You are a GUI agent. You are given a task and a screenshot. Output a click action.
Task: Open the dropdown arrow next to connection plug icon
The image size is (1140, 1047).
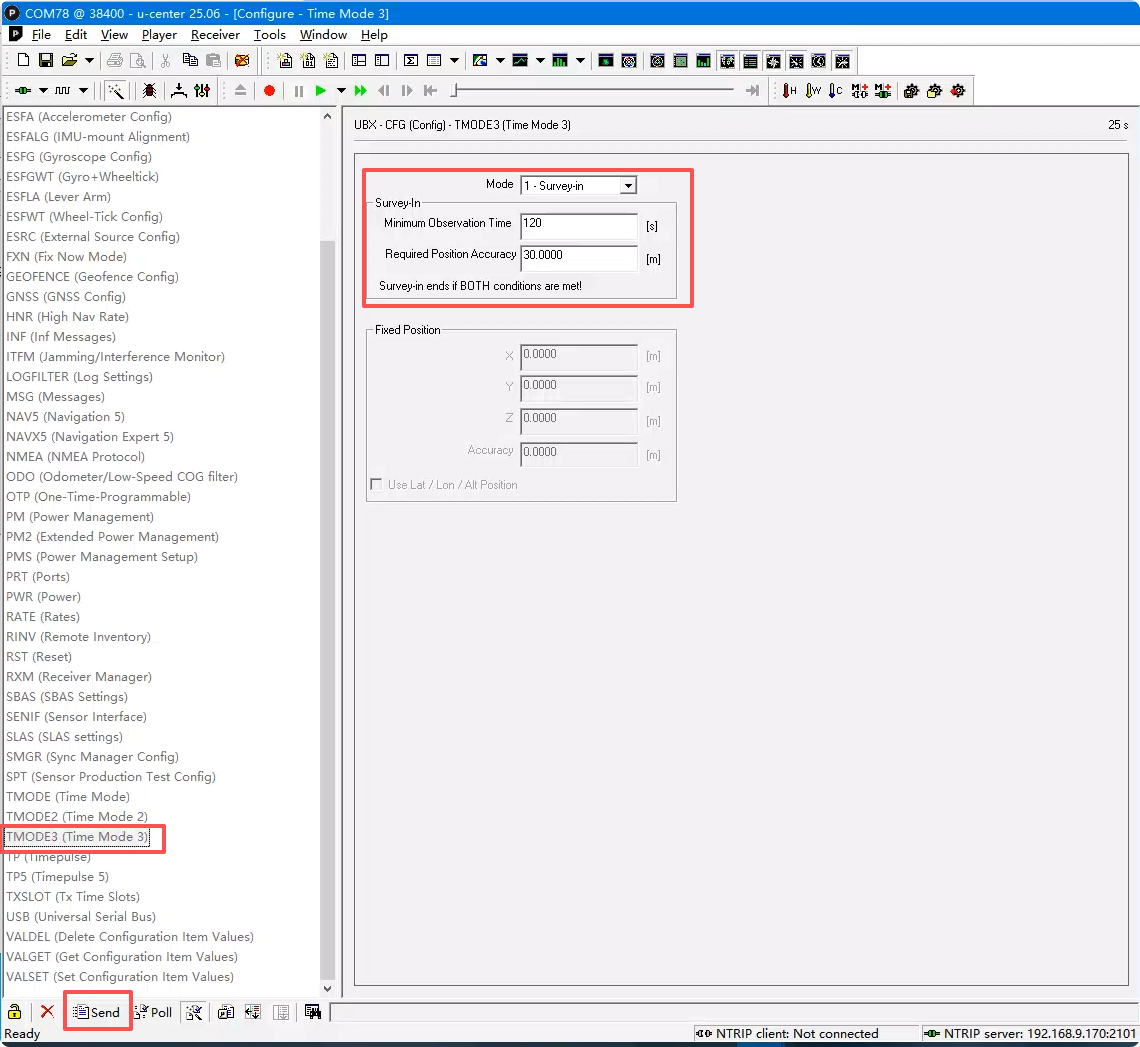[x=43, y=91]
